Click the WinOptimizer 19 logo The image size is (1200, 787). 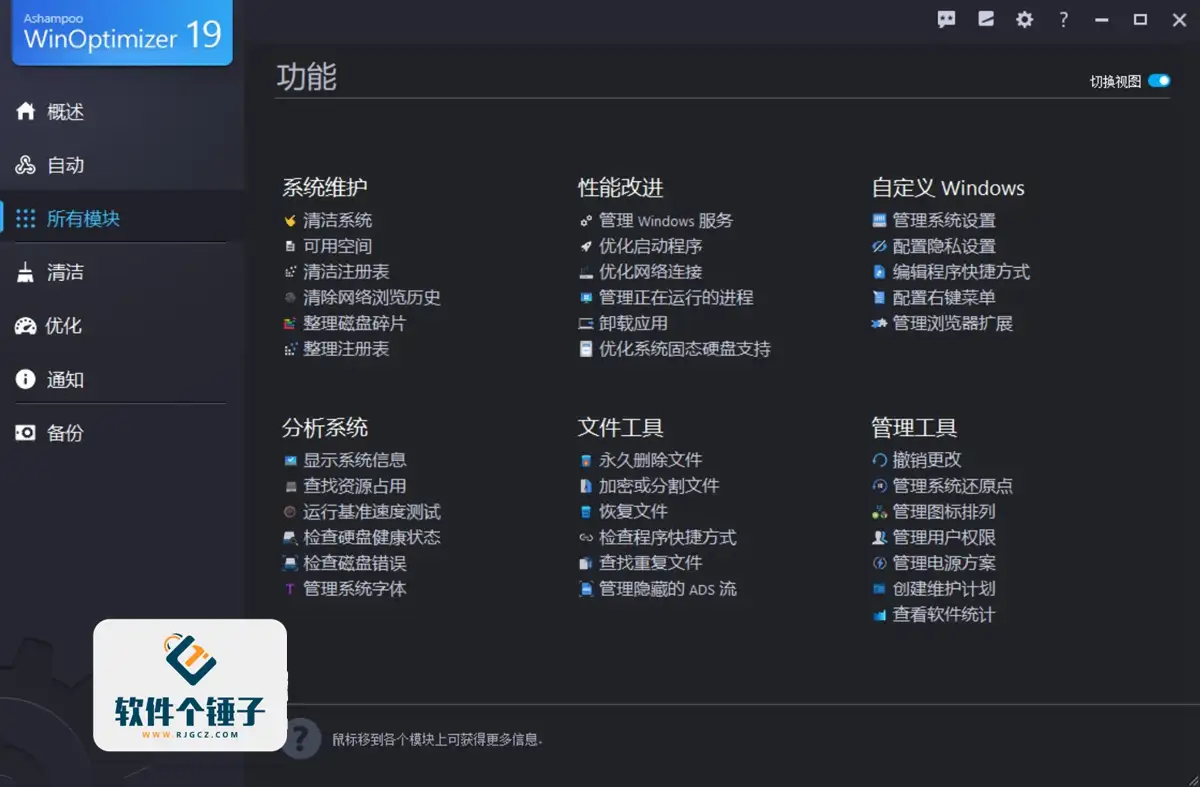[122, 32]
